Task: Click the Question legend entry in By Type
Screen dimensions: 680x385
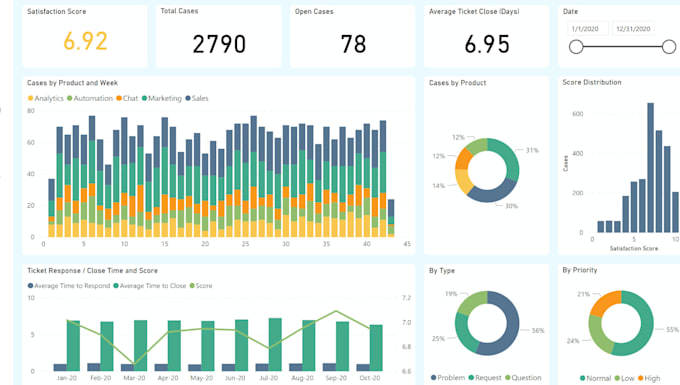Action: (523, 378)
